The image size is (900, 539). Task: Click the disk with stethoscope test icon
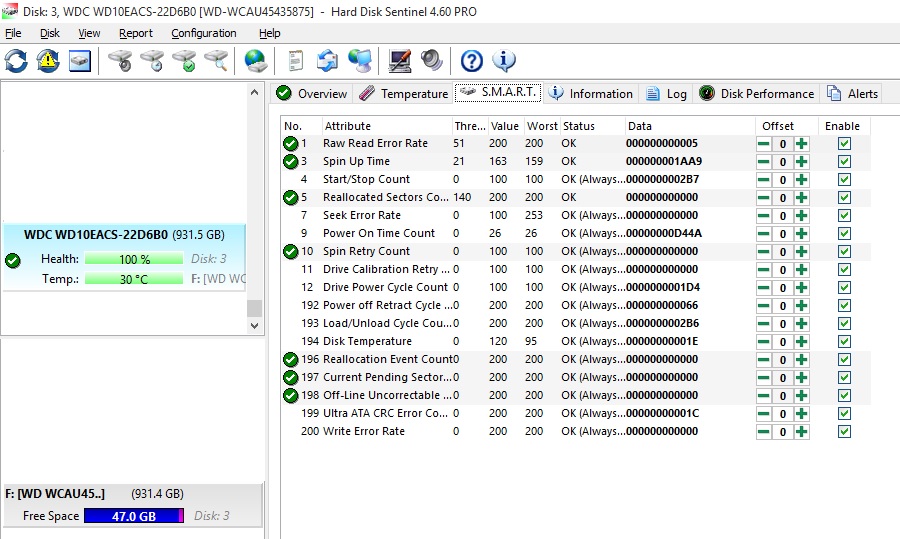tap(120, 60)
